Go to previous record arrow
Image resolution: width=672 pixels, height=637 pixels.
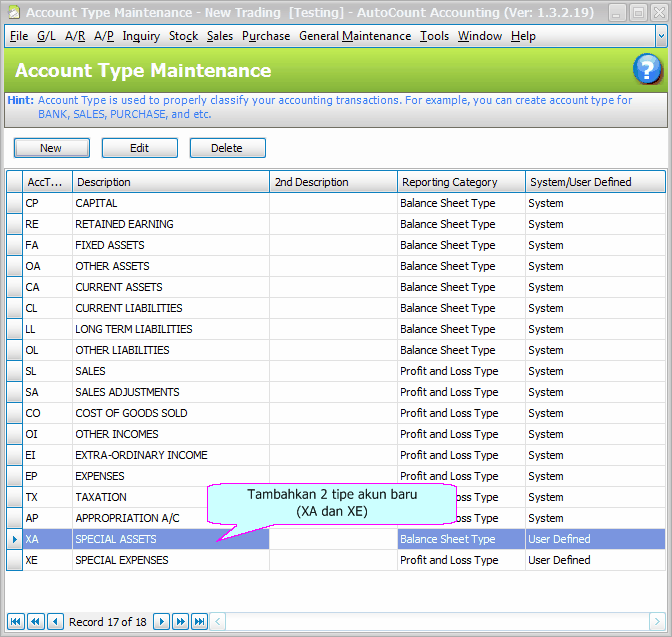click(x=55, y=621)
